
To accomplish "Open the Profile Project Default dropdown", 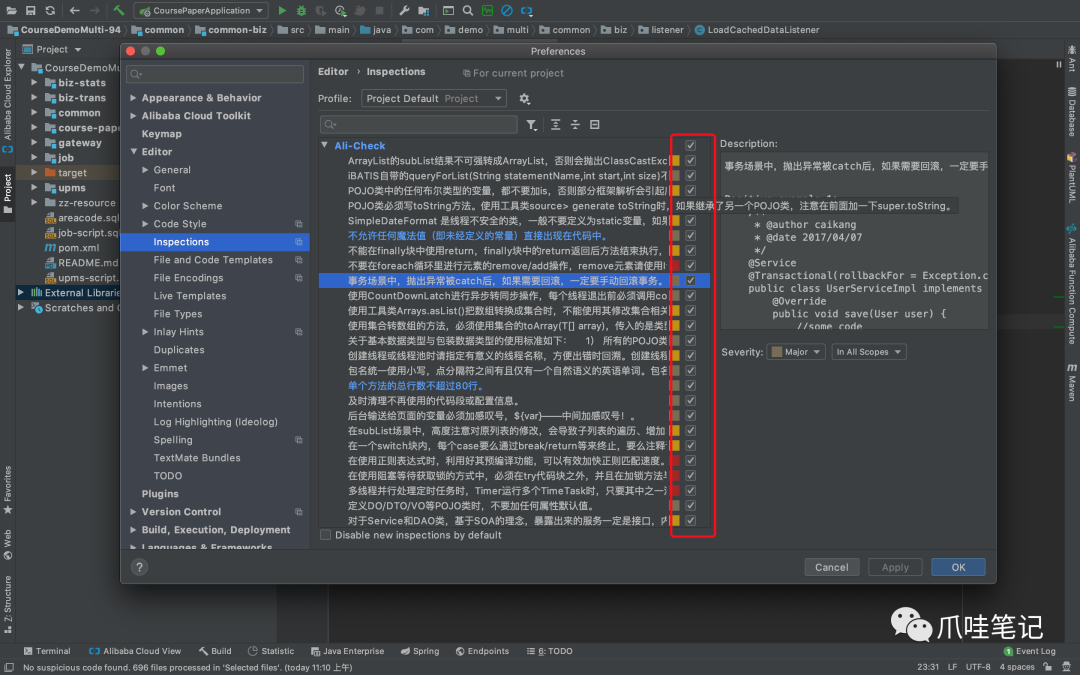I will tap(434, 98).
